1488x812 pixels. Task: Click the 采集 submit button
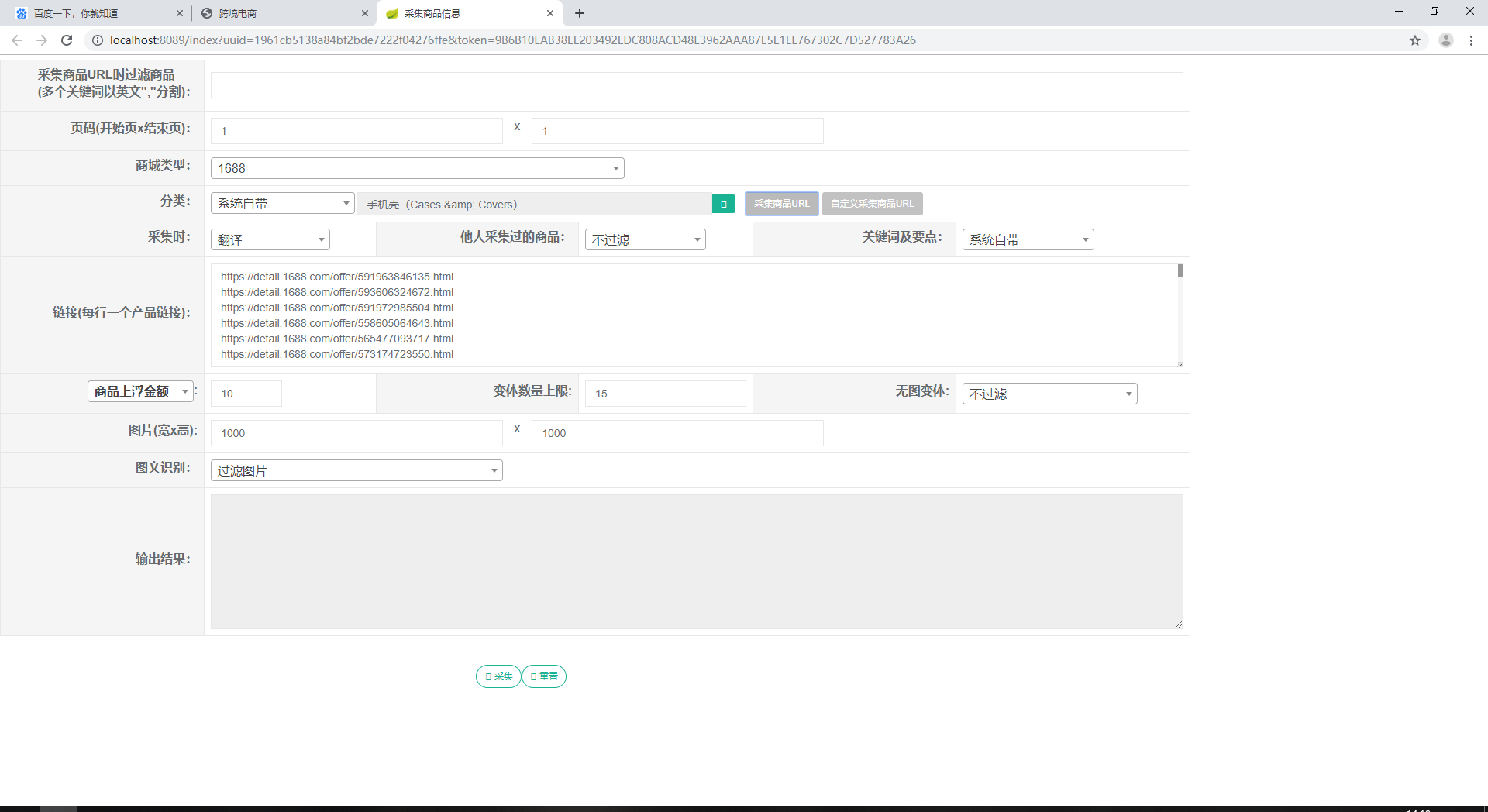[x=498, y=676]
